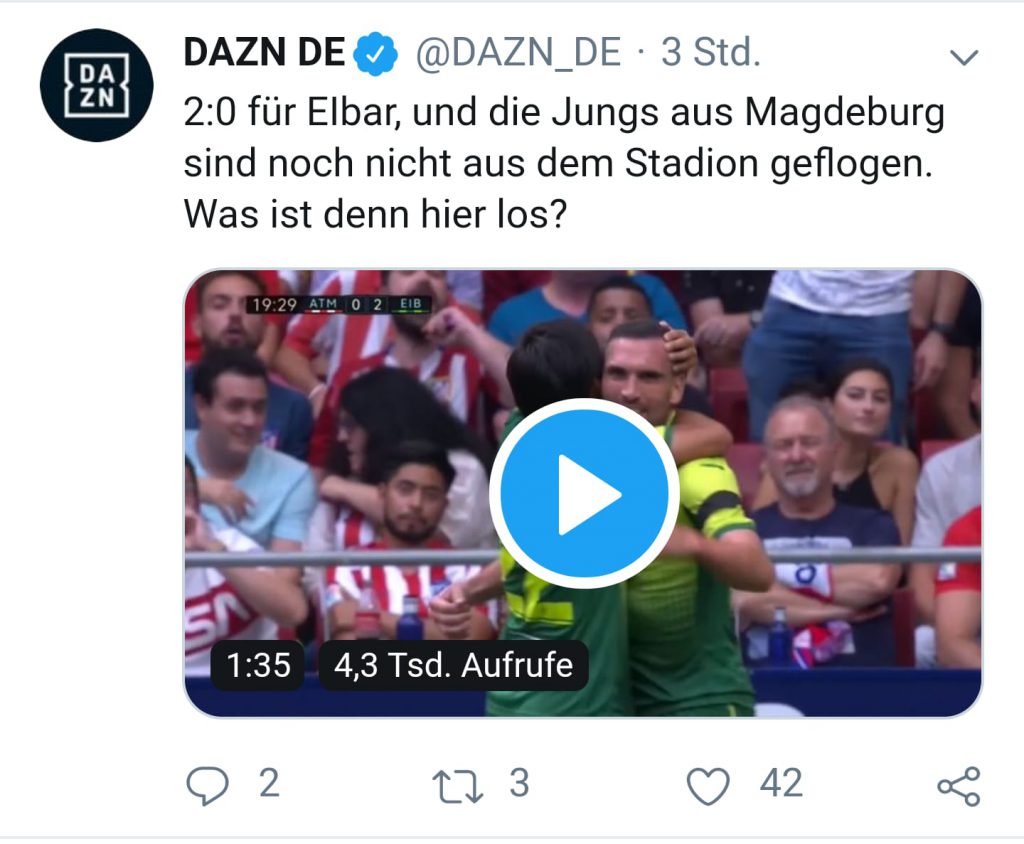Expand the tweet options chevron
Screen dimensions: 1024x844
point(964,57)
